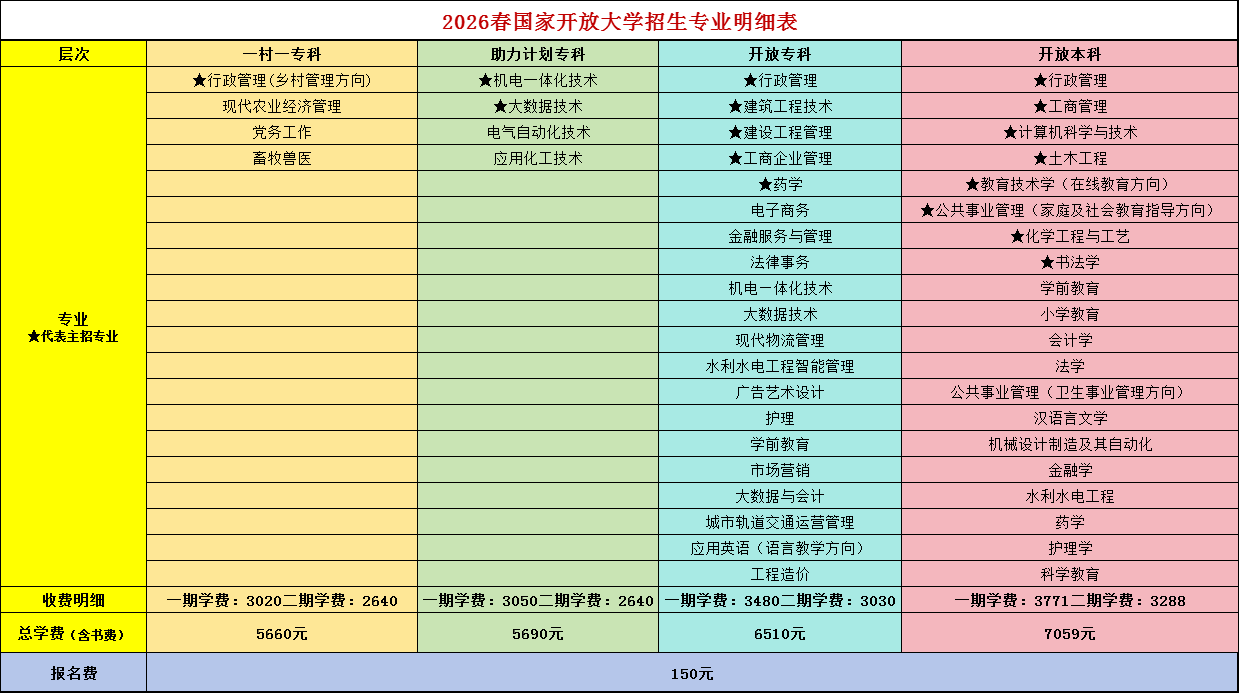This screenshot has height=693, width=1239.
Task: Click the 150元 registration fee cell
Action: click(693, 673)
